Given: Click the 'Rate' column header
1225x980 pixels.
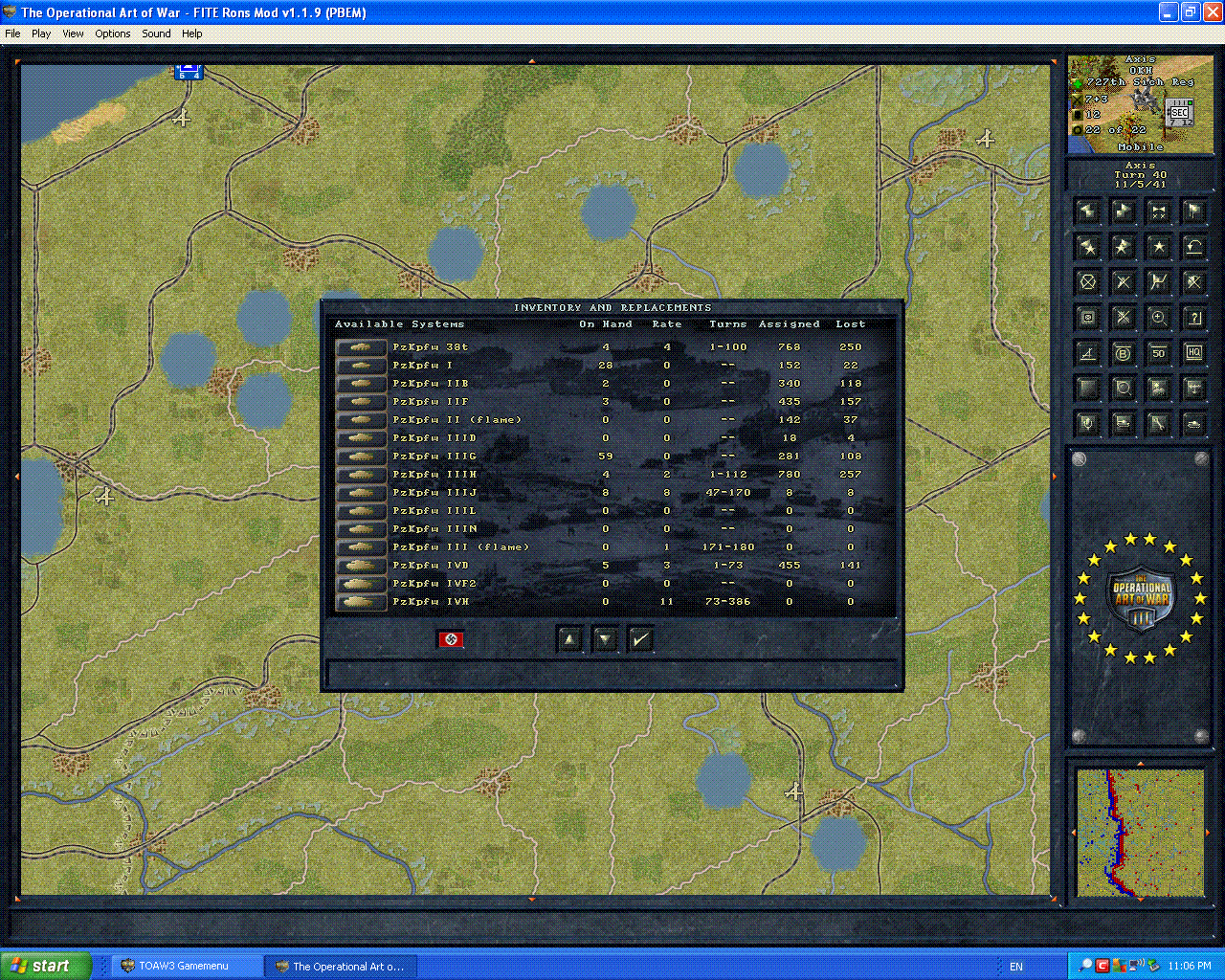Looking at the screenshot, I should [x=667, y=324].
